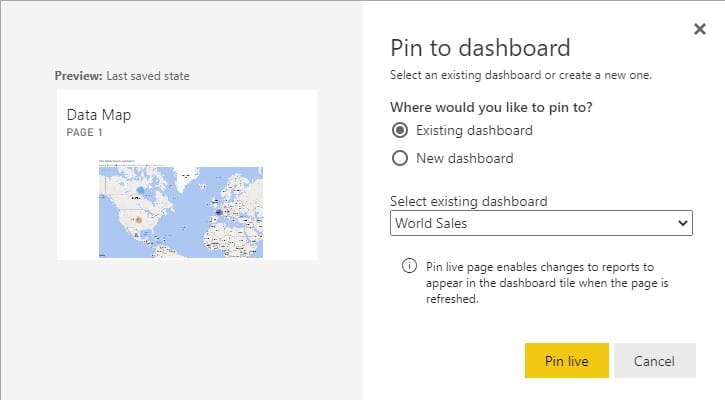
Task: Cancel pinning to dashboard
Action: pyautogui.click(x=654, y=361)
